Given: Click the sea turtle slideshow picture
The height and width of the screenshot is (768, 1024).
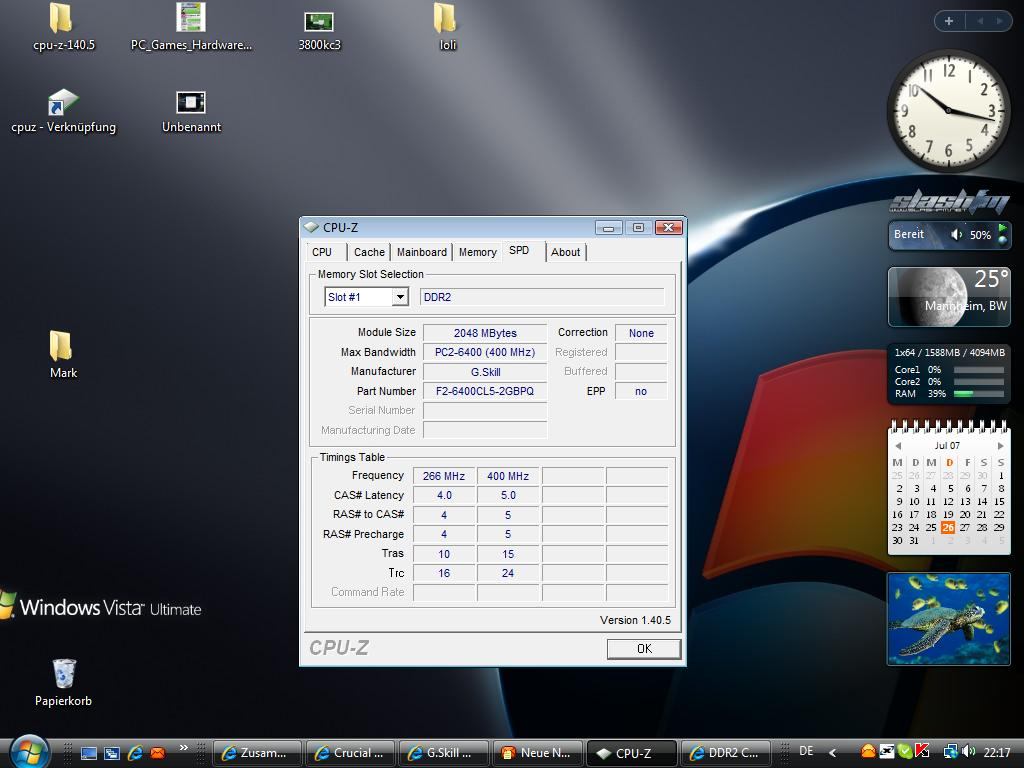Looking at the screenshot, I should [x=948, y=618].
